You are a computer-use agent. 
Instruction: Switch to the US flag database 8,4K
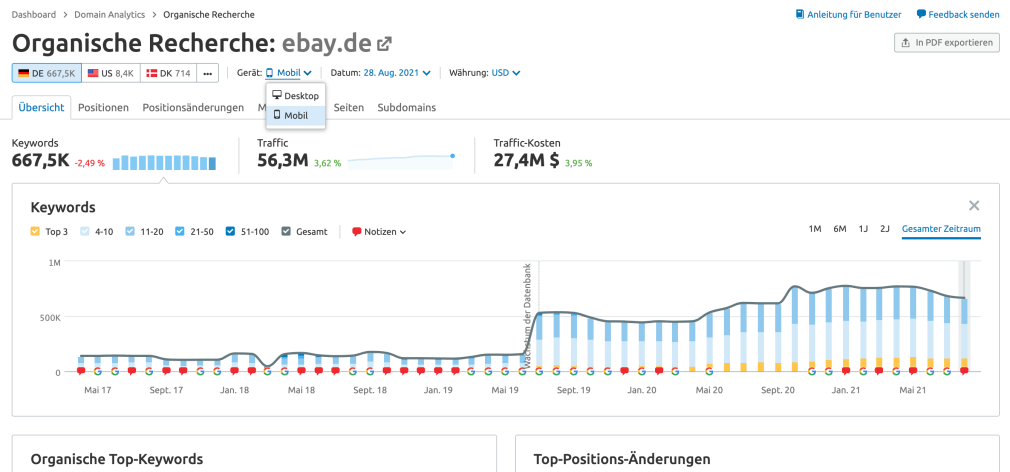111,73
